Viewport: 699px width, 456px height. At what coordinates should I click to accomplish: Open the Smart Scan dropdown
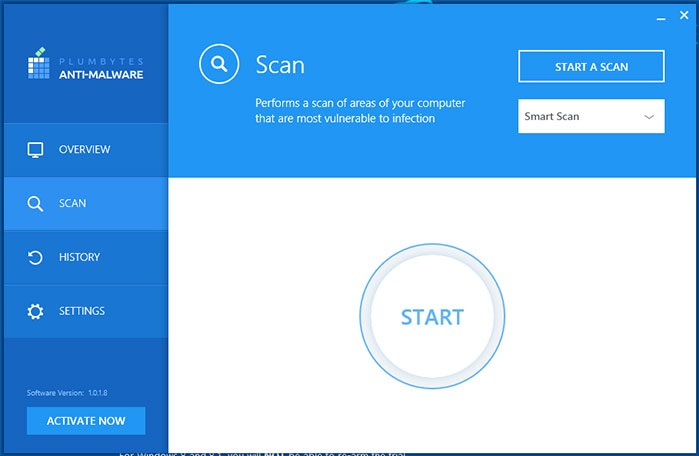click(x=591, y=116)
